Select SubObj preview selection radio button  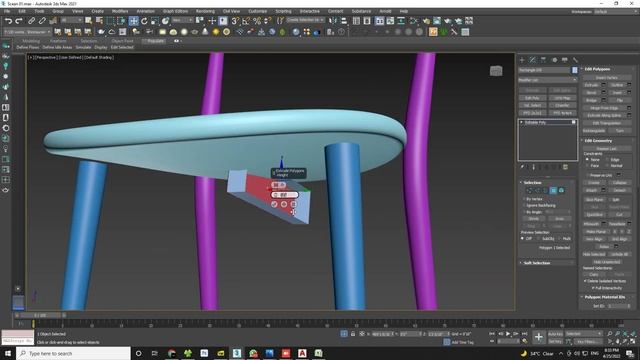coord(539,238)
